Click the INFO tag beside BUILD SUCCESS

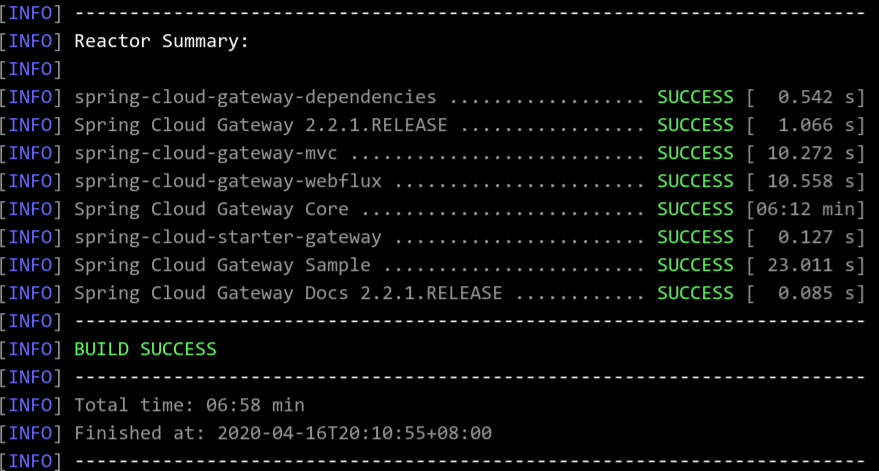(x=30, y=350)
